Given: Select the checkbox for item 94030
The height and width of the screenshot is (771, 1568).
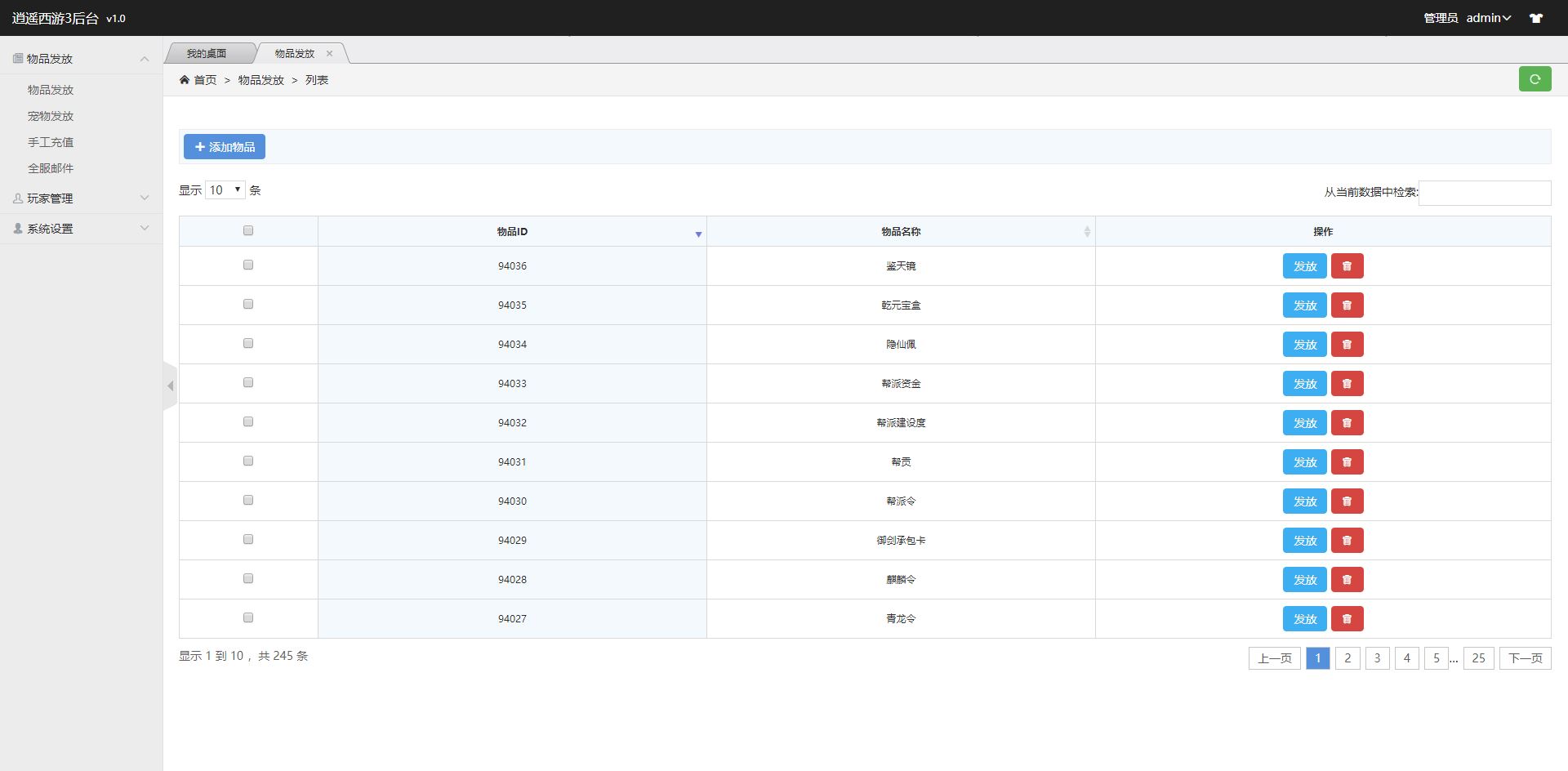Looking at the screenshot, I should pos(248,501).
